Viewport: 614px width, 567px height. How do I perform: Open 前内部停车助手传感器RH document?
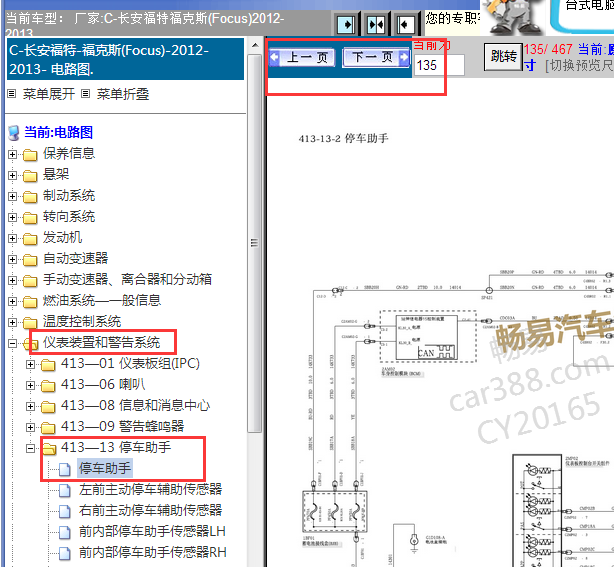click(x=153, y=553)
